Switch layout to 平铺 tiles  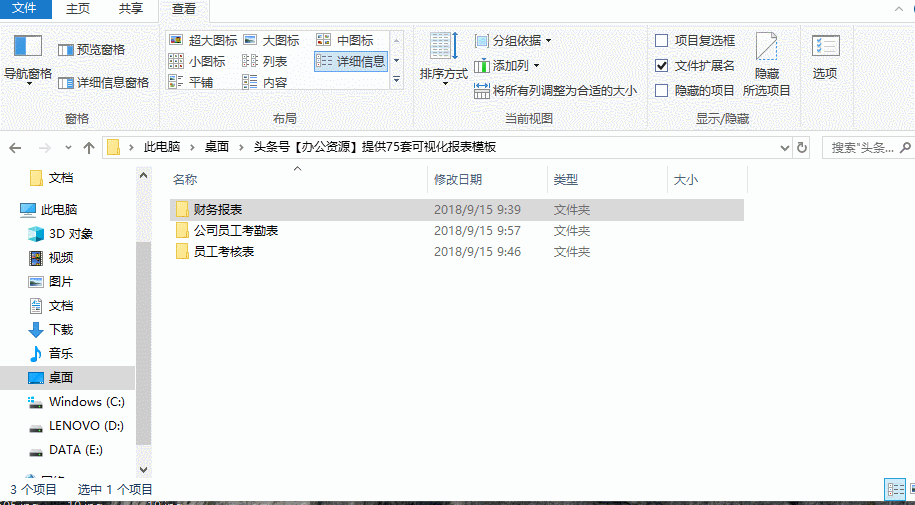tap(191, 82)
